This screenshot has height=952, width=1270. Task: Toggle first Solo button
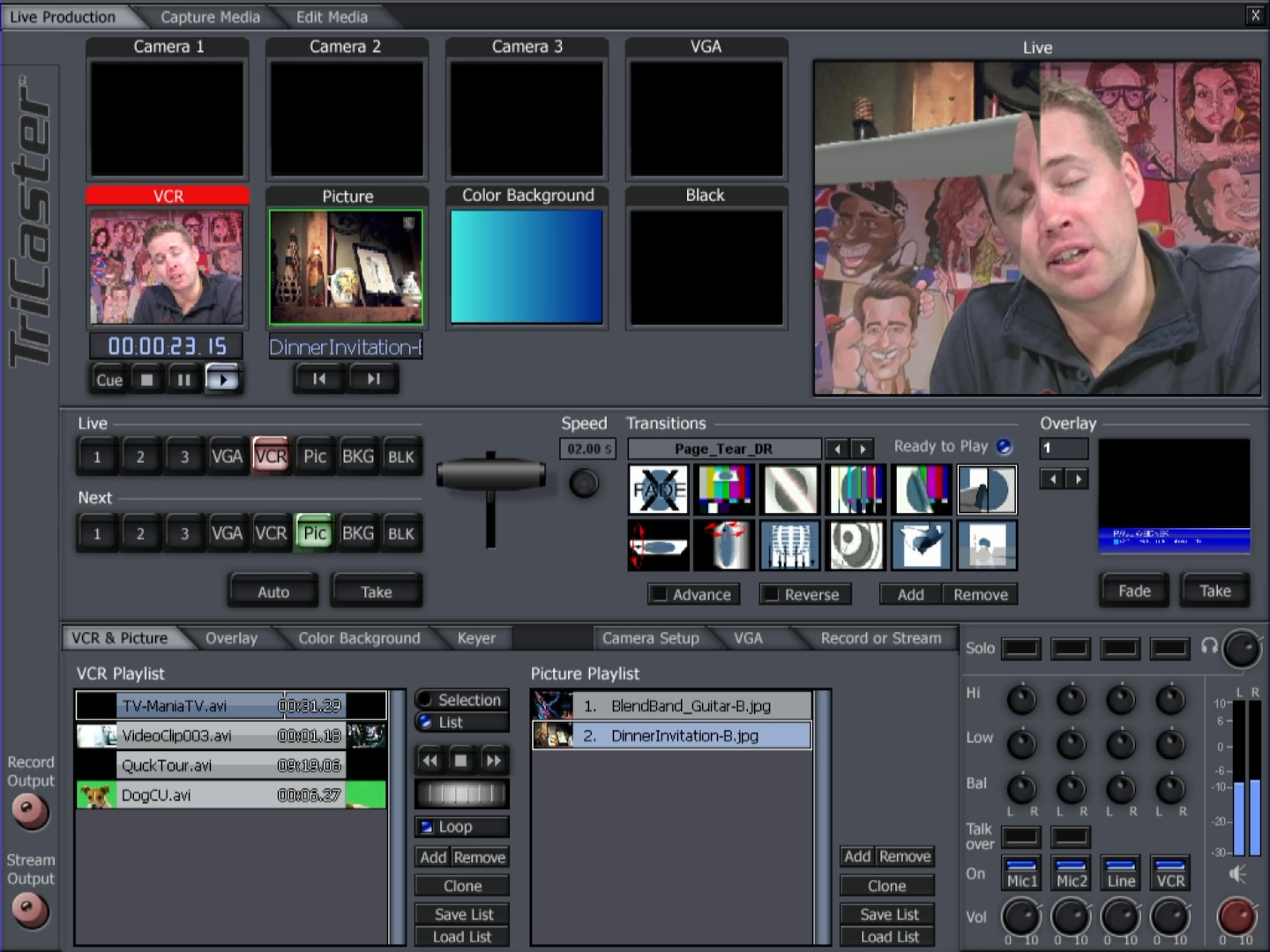(x=1021, y=649)
